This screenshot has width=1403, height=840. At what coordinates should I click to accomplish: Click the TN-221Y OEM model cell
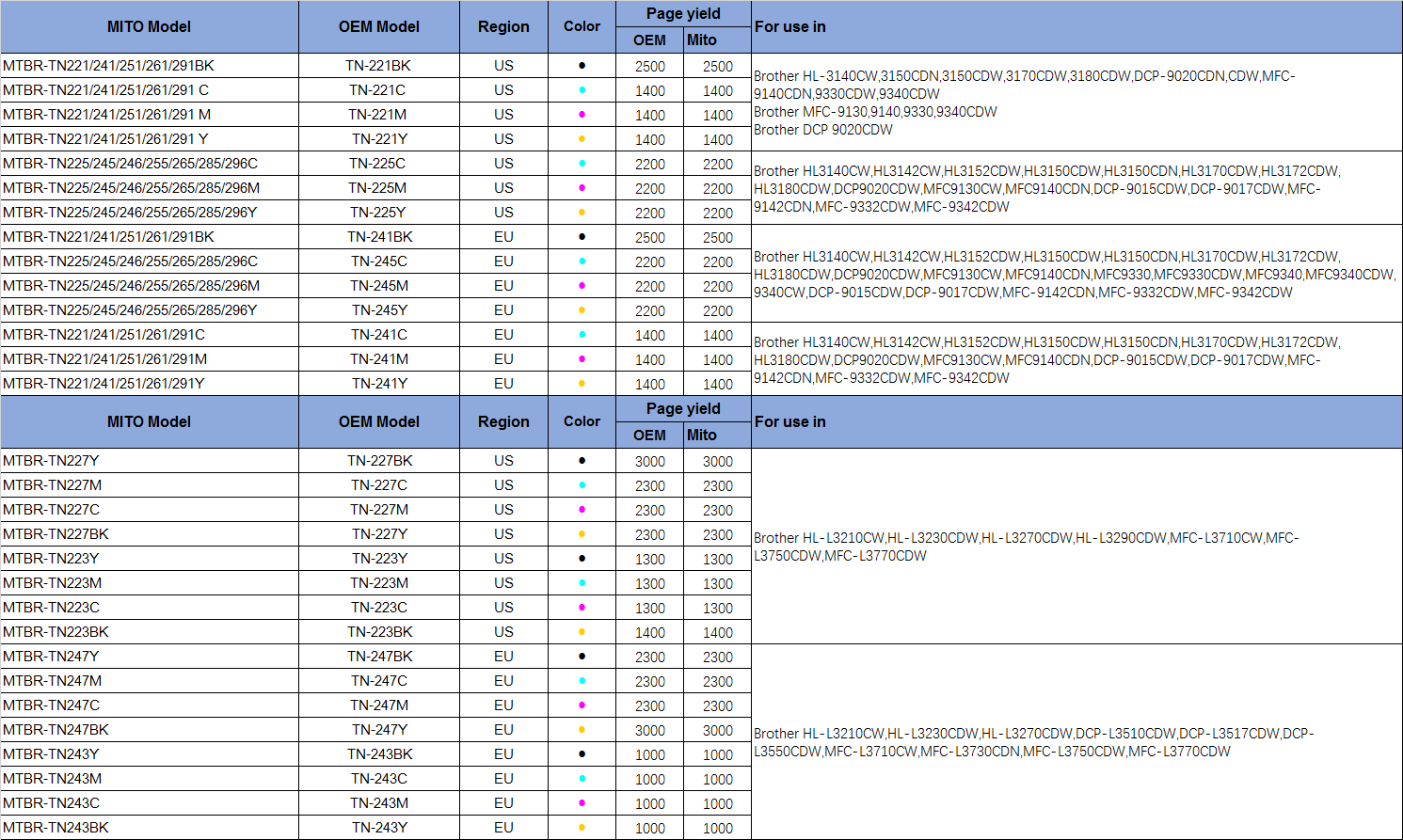378,139
